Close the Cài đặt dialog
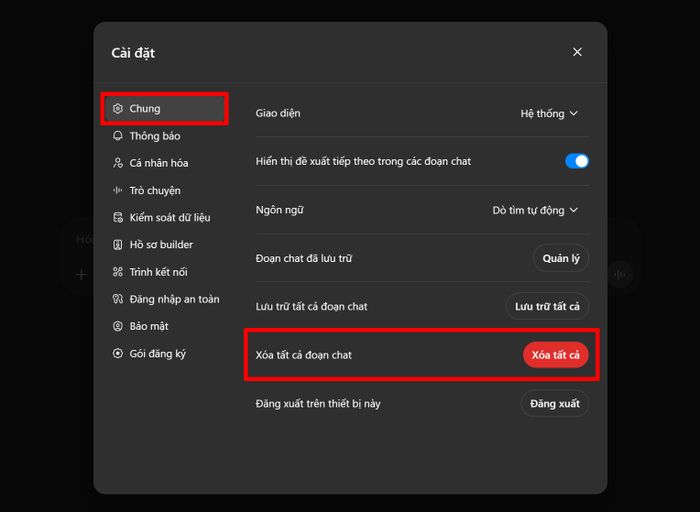This screenshot has width=700, height=512. click(577, 52)
